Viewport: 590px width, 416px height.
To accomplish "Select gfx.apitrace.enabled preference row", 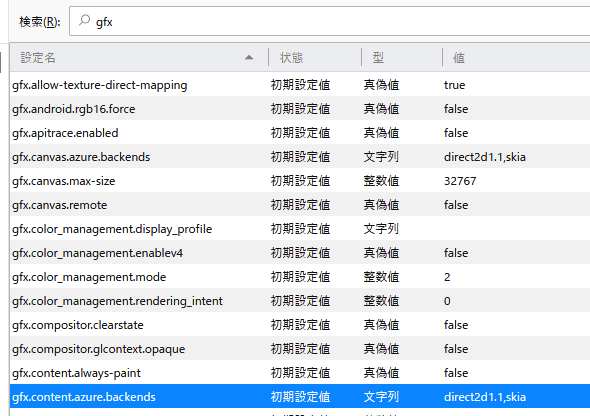I will point(300,133).
